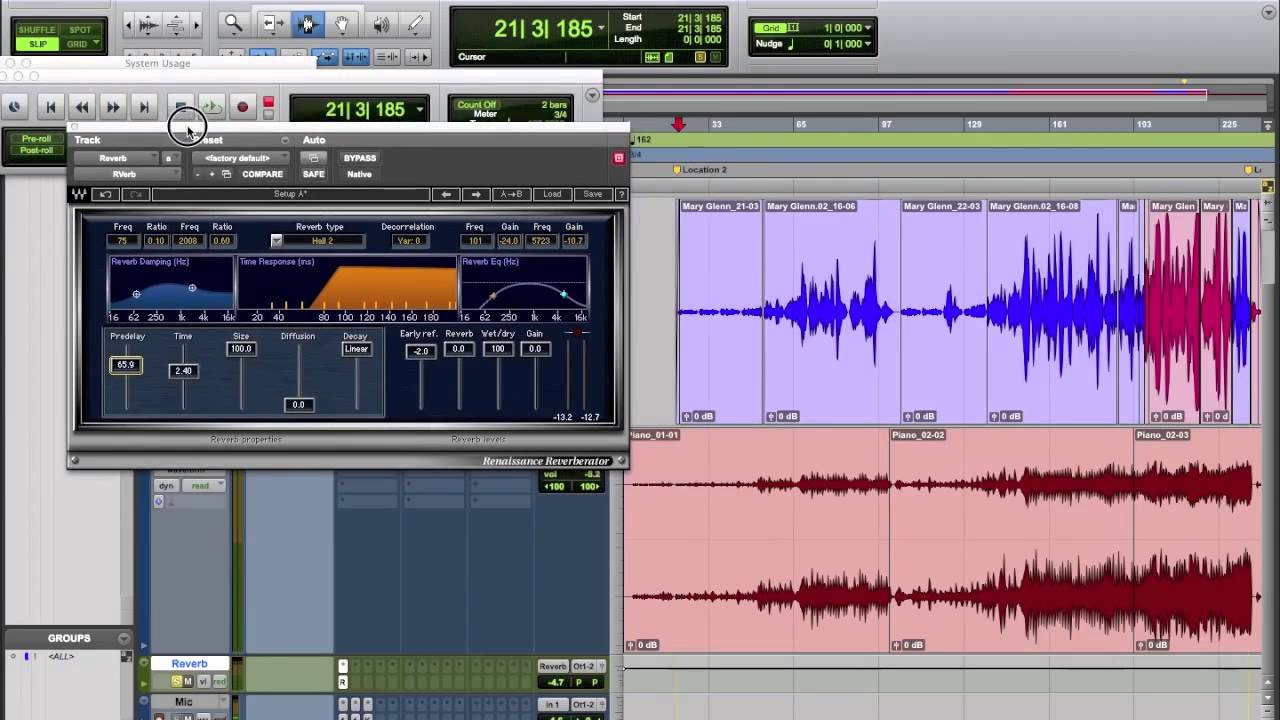The width and height of the screenshot is (1280, 720).
Task: Toggle Post-roll in transport
Action: tap(36, 150)
